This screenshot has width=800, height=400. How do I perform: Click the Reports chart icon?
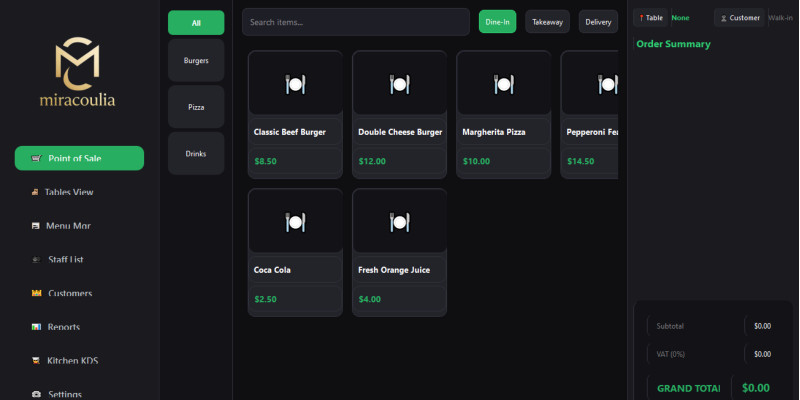36,327
